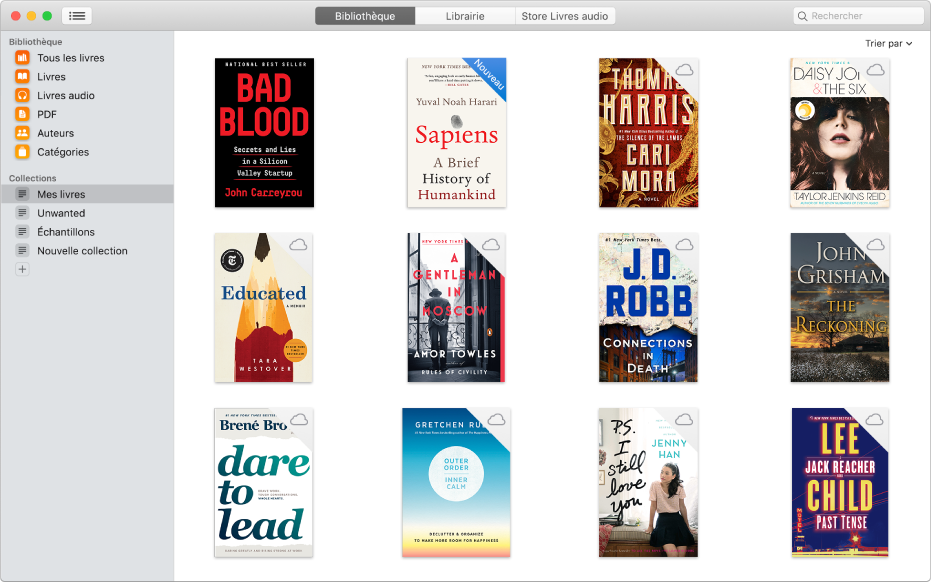
Task: Open the Librairie tab
Action: click(465, 16)
